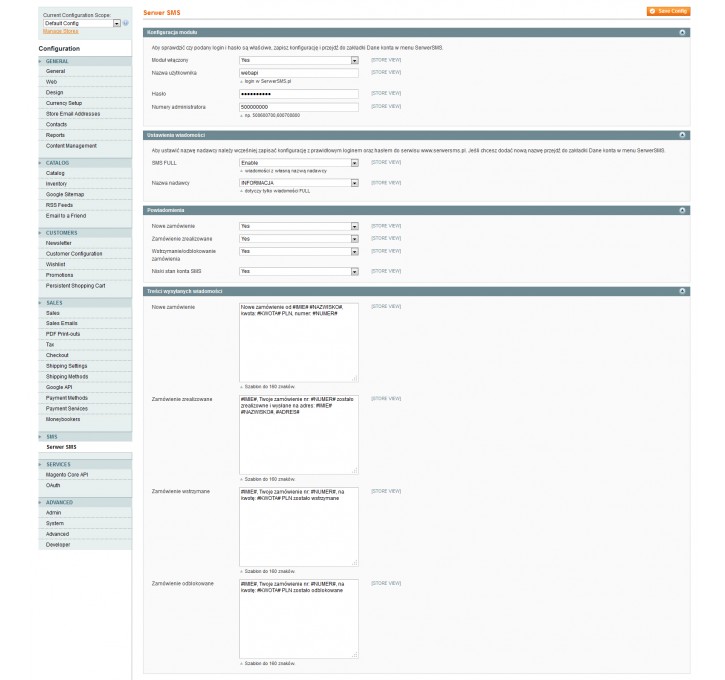Open the Nowe zamówienie notification dropdown
The image size is (725, 680).
pos(299,226)
